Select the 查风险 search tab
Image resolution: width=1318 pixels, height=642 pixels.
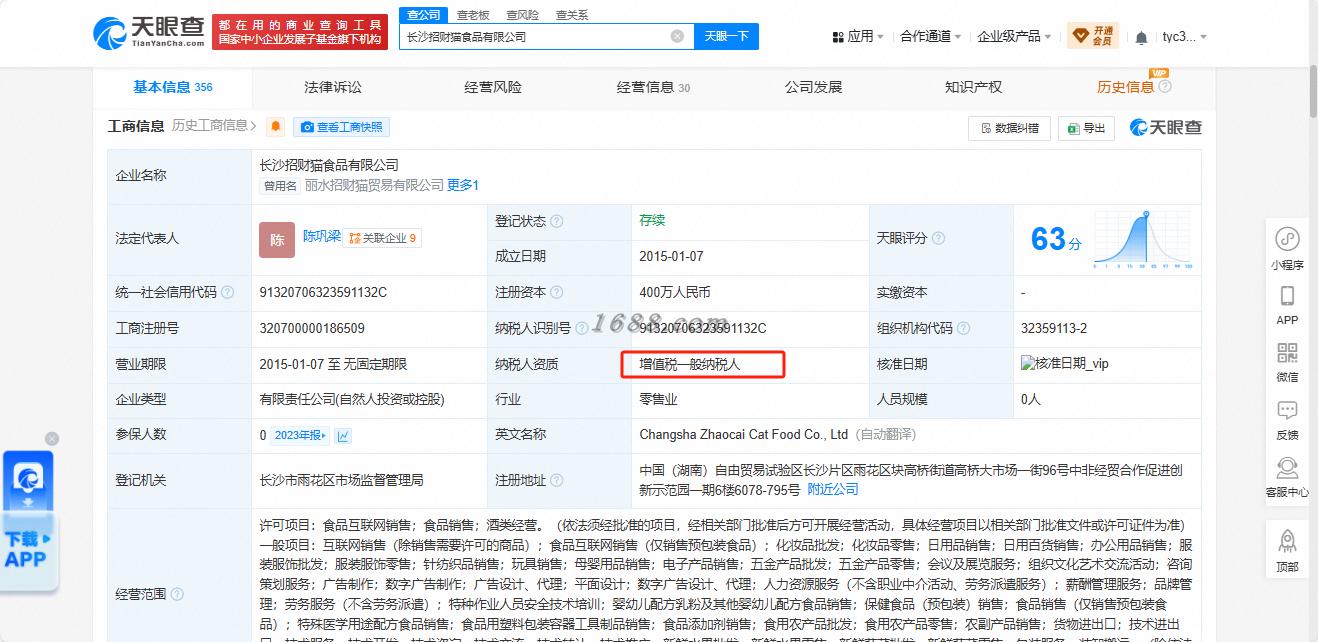[x=522, y=14]
